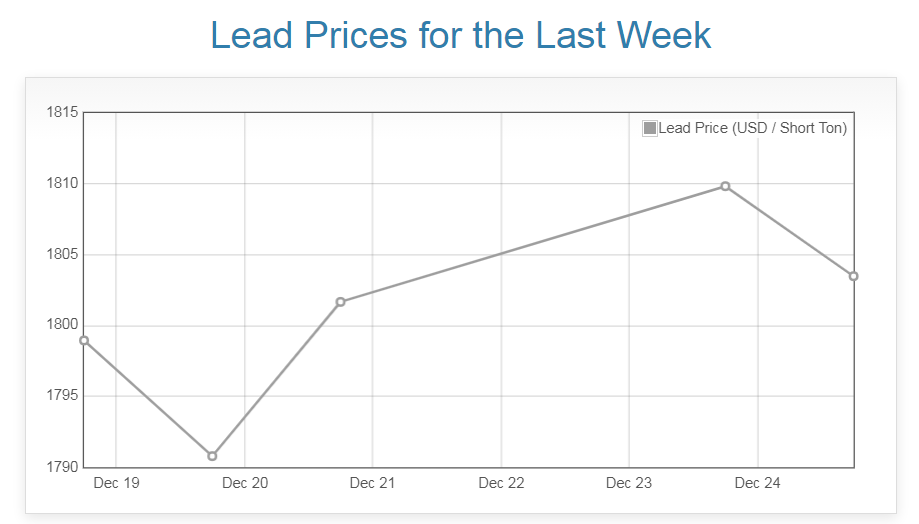919x524 pixels.
Task: Select the first data point of the line
Action: tap(84, 340)
